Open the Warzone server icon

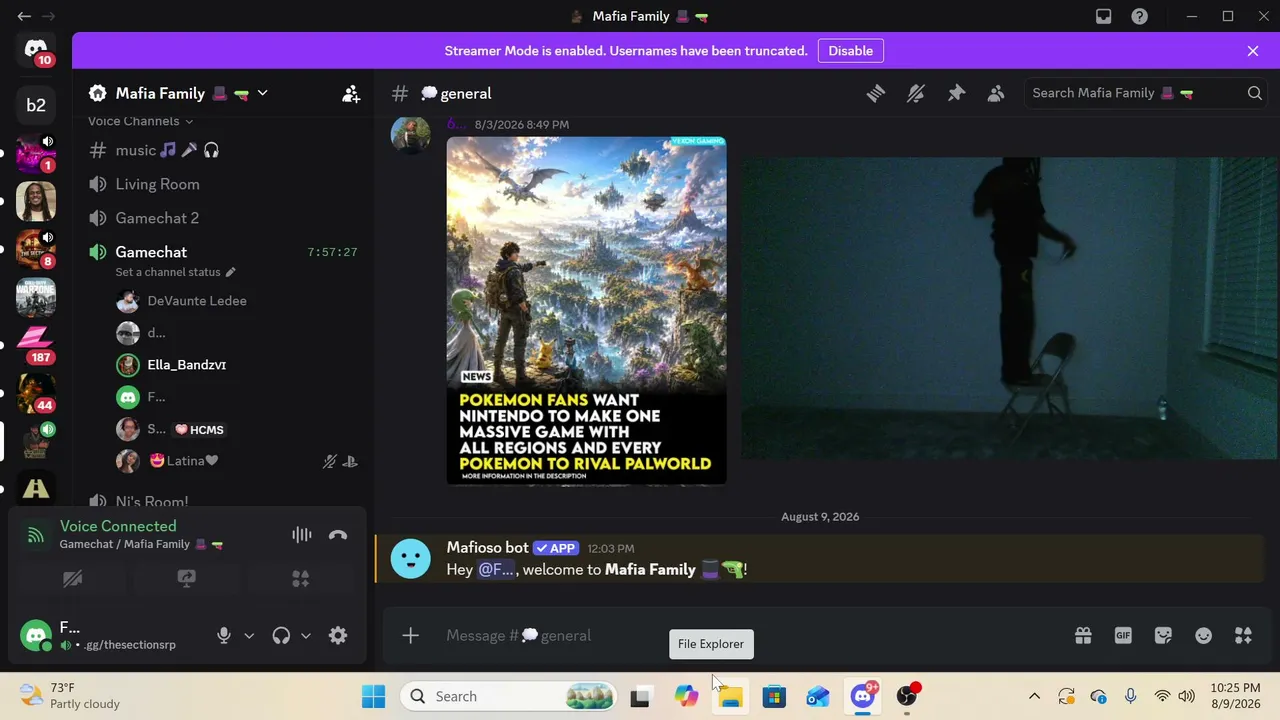click(36, 297)
